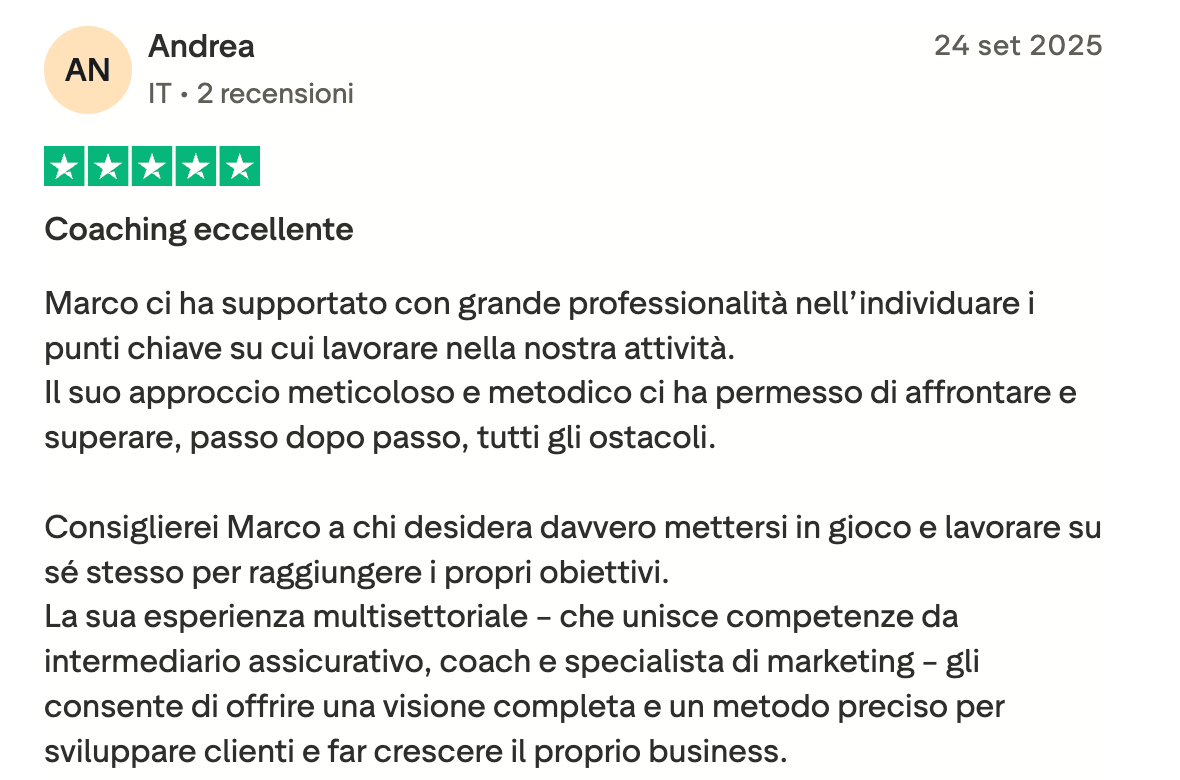This screenshot has width=1180, height=780.
Task: Open the "2 recensioni" reviewer count
Action: pyautogui.click(x=275, y=94)
